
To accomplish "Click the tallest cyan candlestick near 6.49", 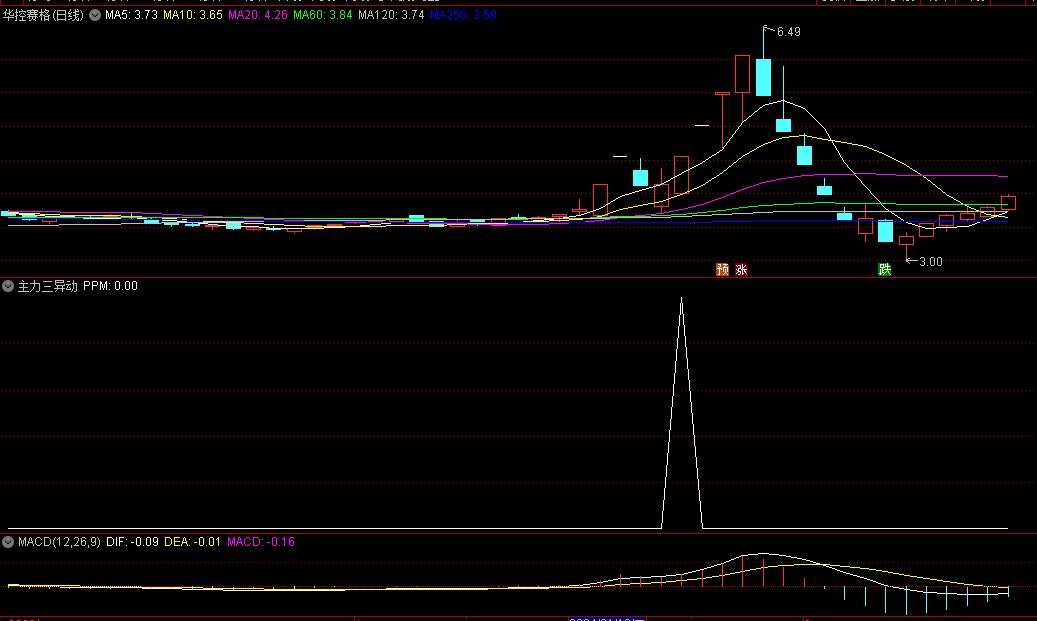I will [x=764, y=77].
